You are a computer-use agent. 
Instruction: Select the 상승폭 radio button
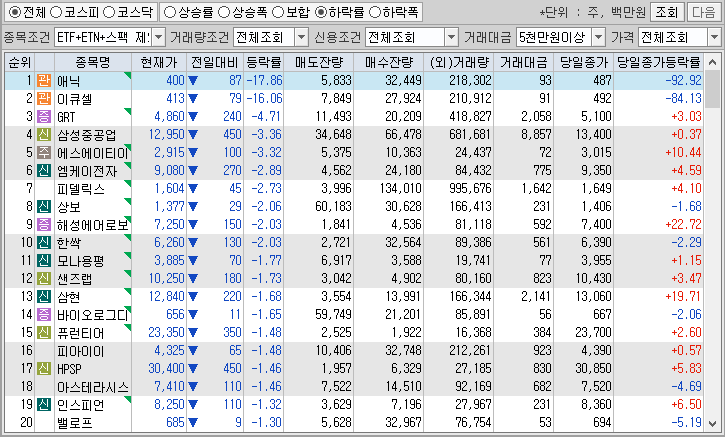(x=224, y=12)
